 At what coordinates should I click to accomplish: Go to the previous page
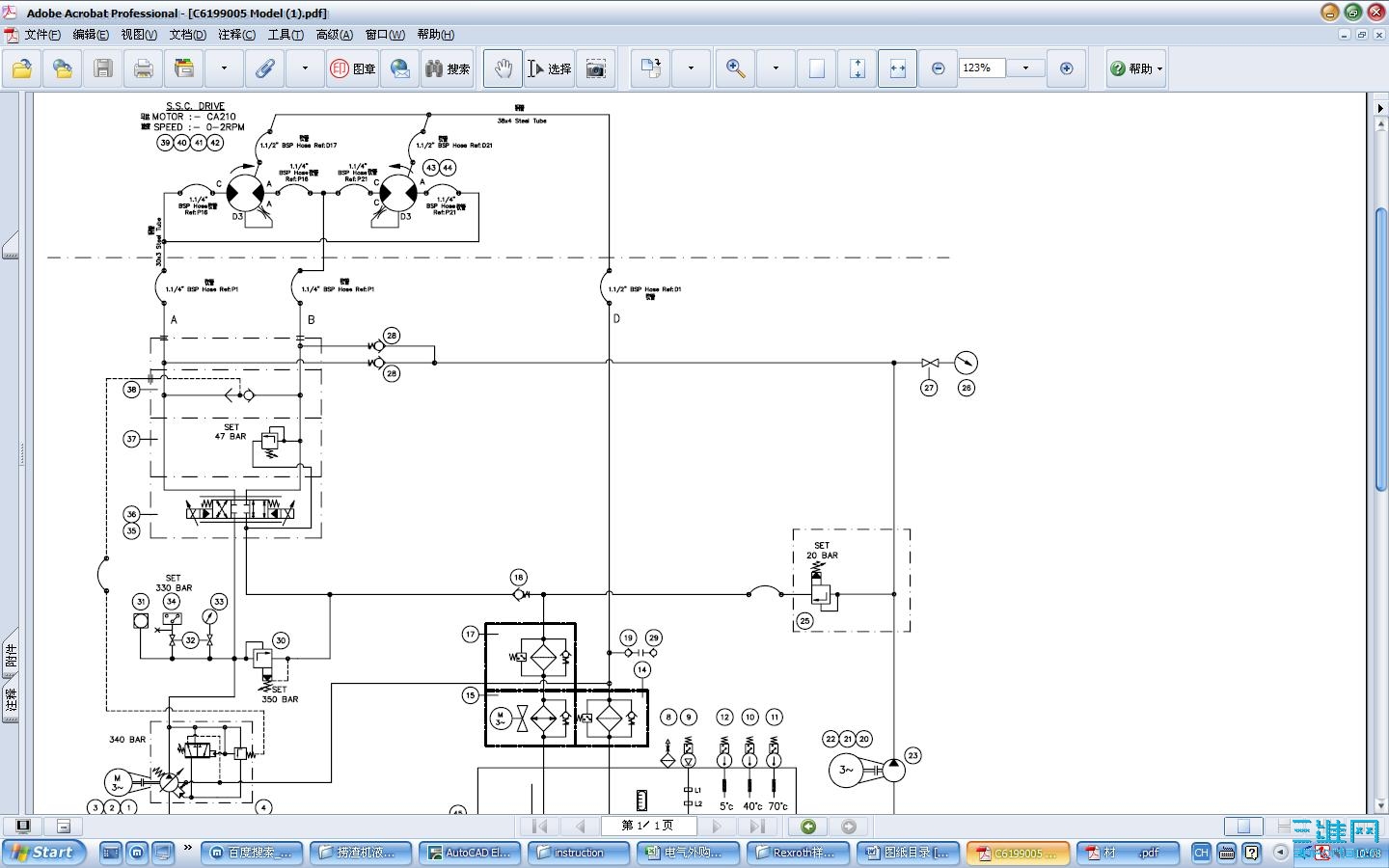pos(580,827)
